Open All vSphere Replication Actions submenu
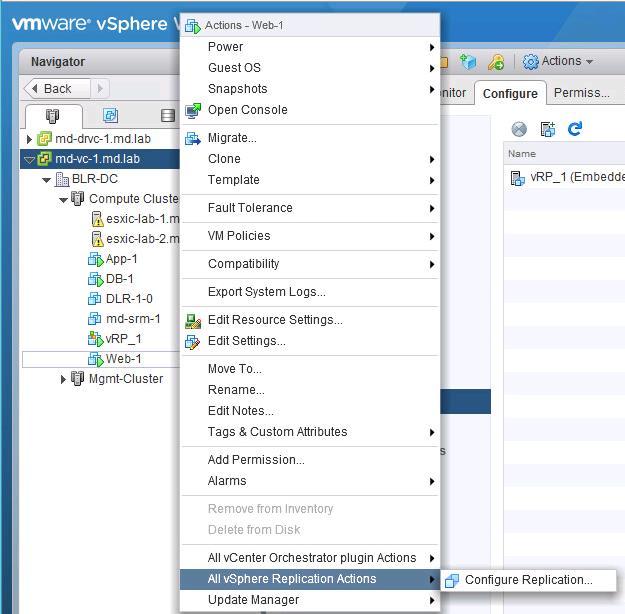Image resolution: width=625 pixels, height=614 pixels. pos(310,579)
